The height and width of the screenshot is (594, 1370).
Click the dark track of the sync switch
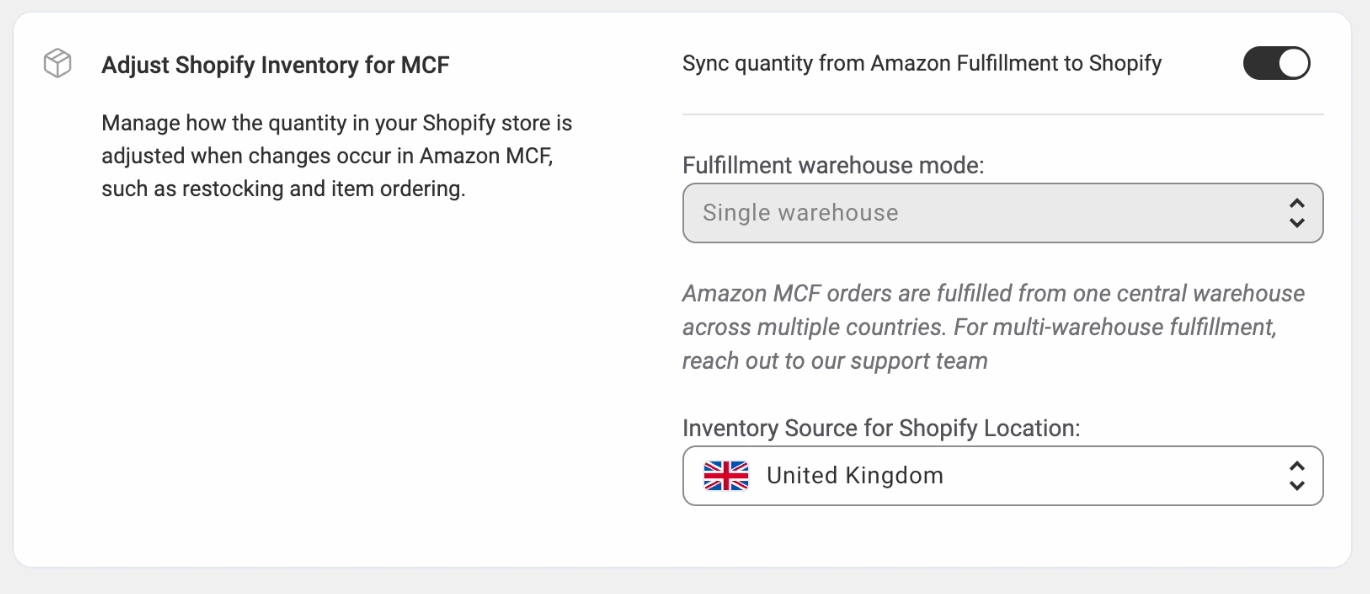coord(1259,64)
